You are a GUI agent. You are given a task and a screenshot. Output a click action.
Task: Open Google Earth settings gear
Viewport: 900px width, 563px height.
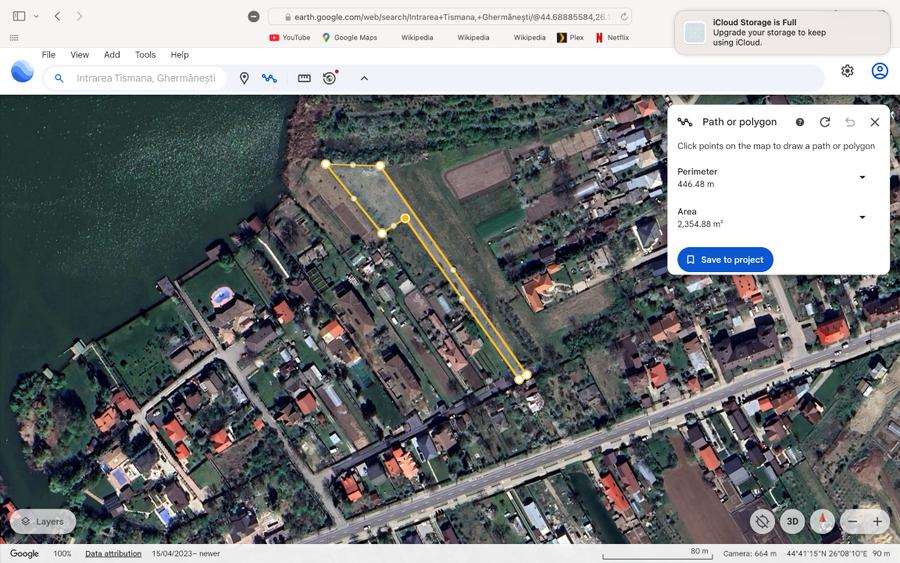pos(847,71)
